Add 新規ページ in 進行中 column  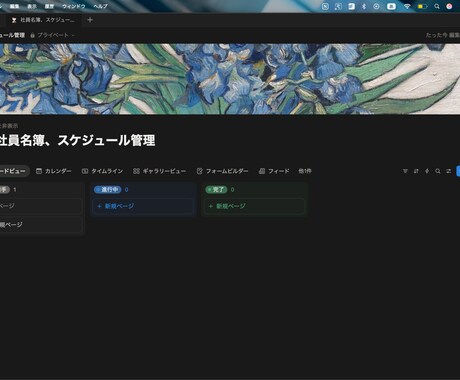(x=143, y=206)
